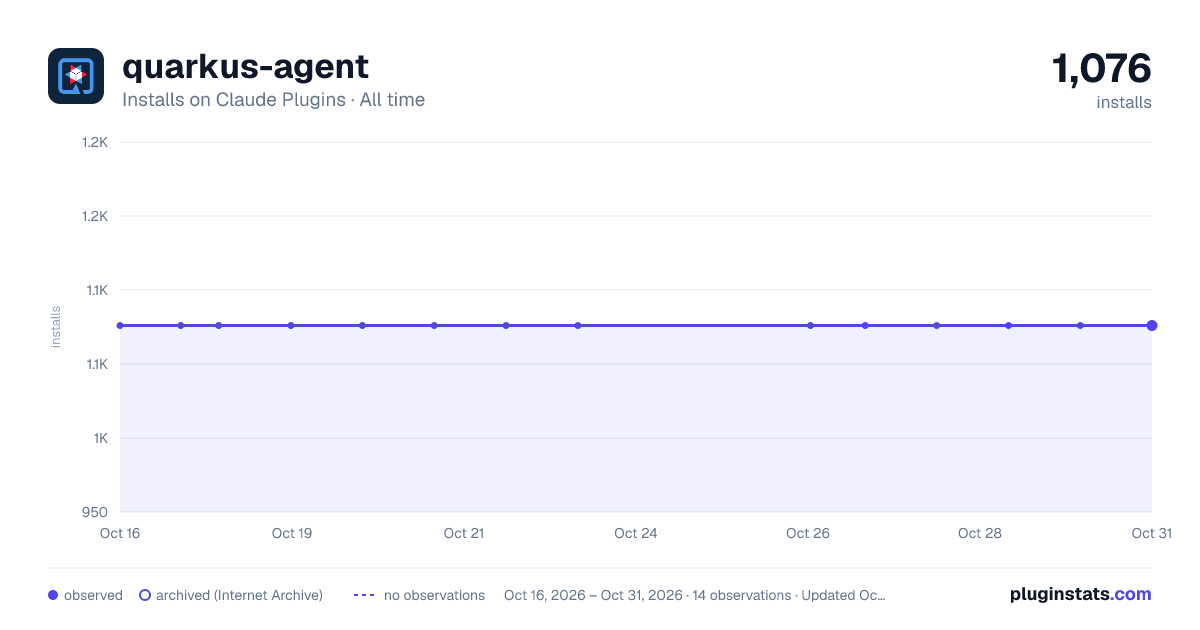The height and width of the screenshot is (630, 1200).
Task: Select the data point above the Oct 26 label
Action: (811, 325)
